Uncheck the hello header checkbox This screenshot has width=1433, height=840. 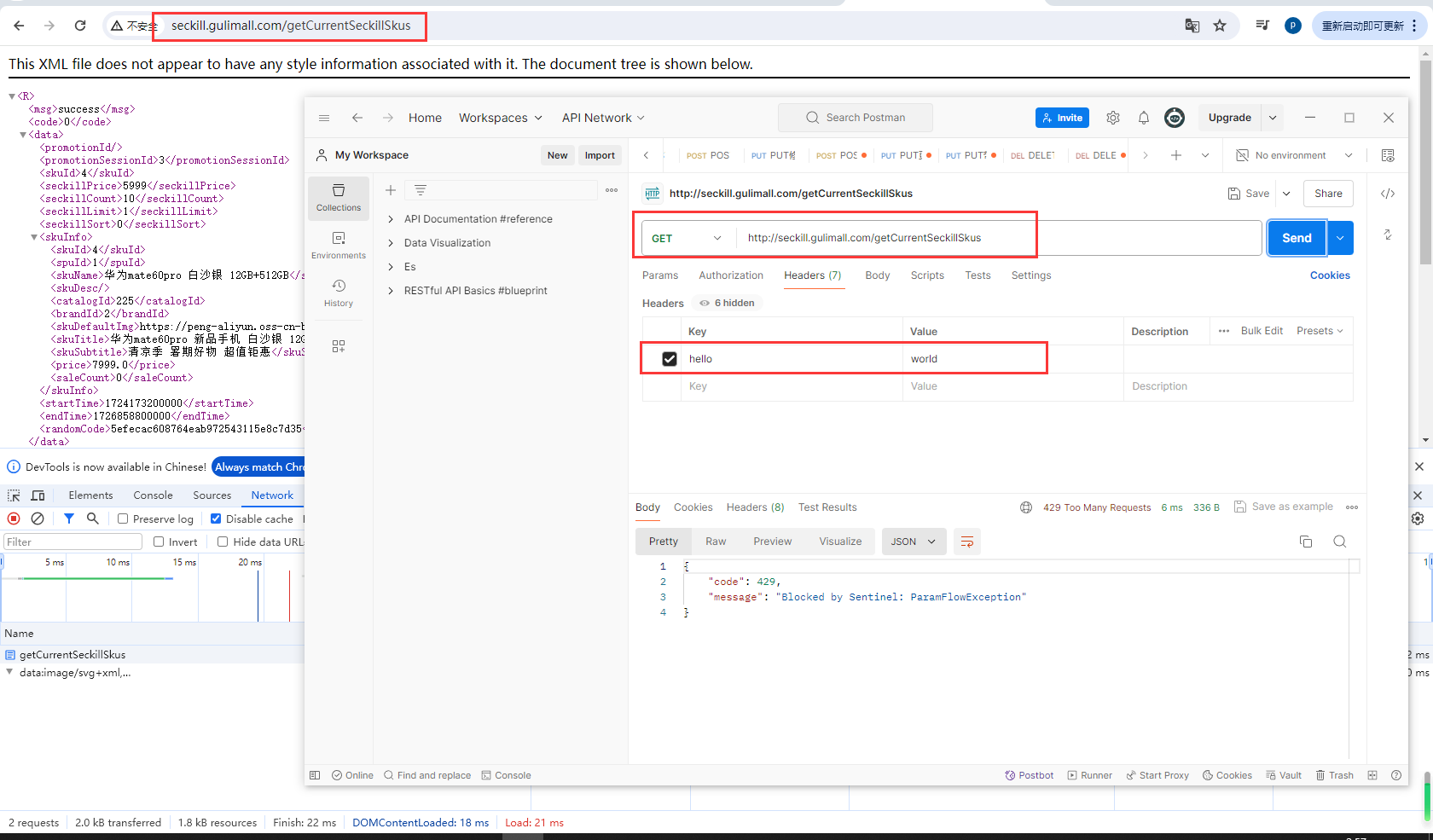click(x=670, y=359)
